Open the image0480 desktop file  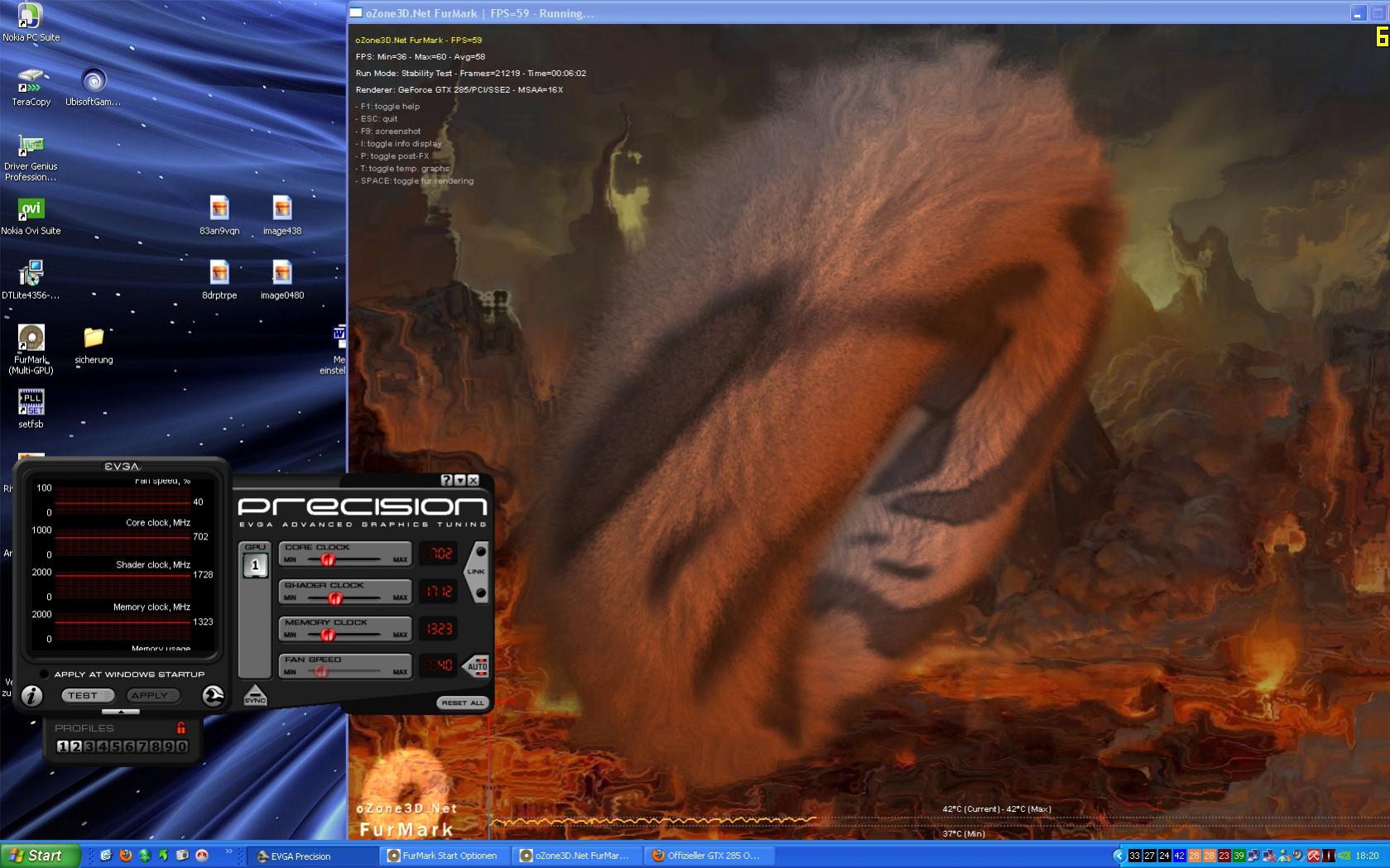point(282,281)
